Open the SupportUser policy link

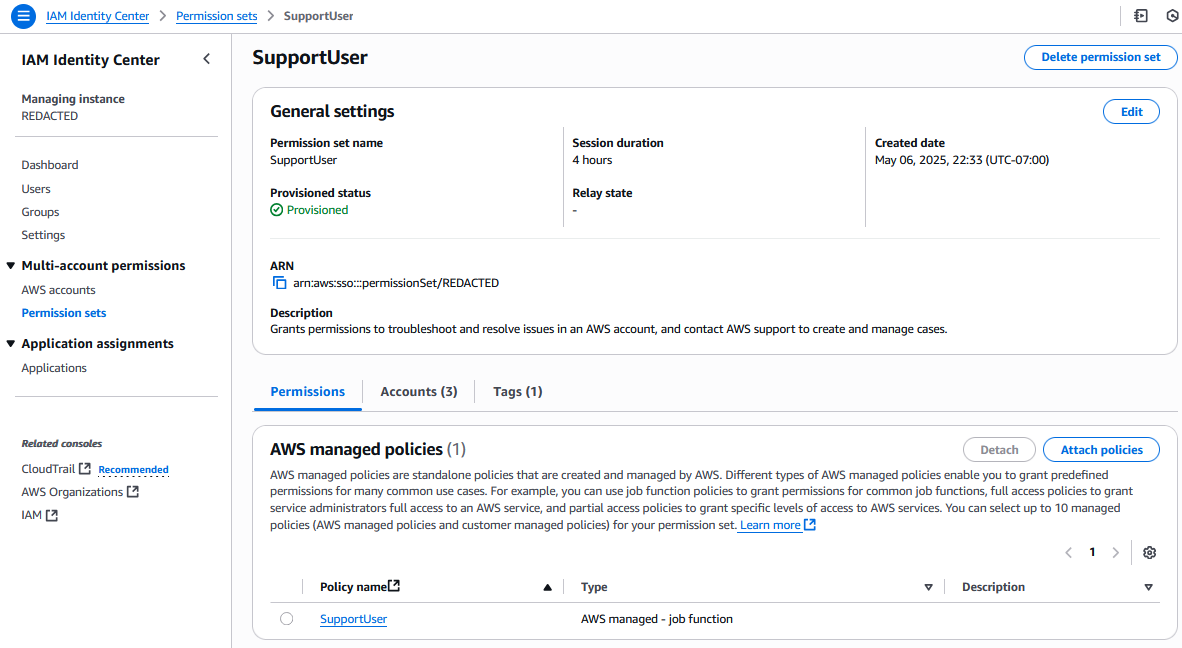click(353, 619)
